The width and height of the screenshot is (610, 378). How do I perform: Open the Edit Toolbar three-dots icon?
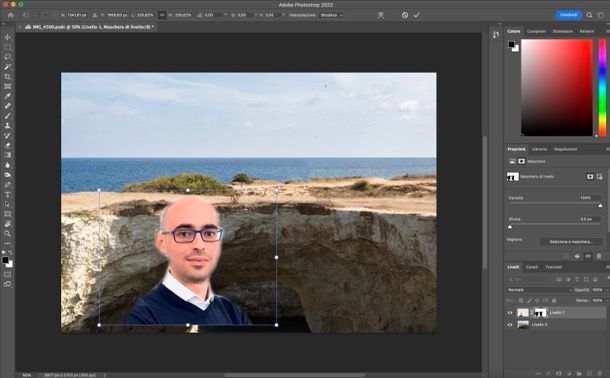click(7, 243)
